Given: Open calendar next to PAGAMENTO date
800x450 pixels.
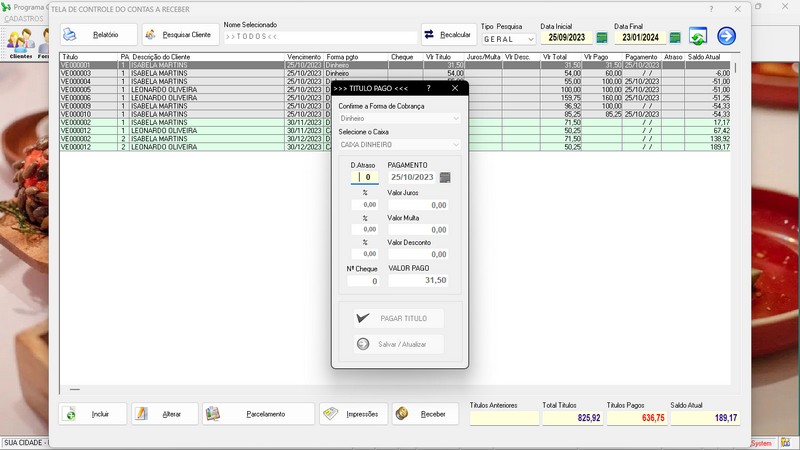Looking at the screenshot, I should click(445, 177).
